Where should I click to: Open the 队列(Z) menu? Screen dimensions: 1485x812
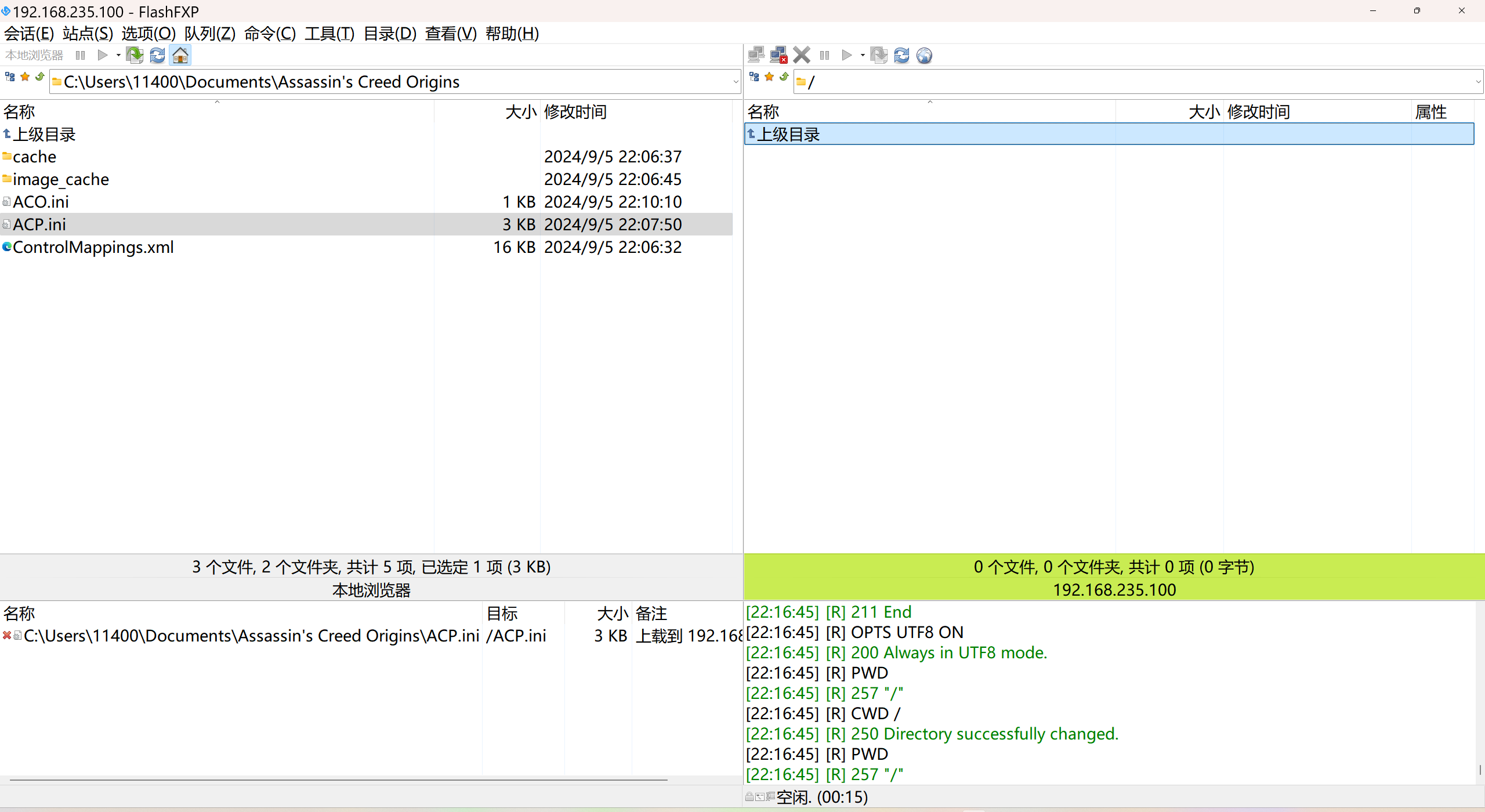209,33
